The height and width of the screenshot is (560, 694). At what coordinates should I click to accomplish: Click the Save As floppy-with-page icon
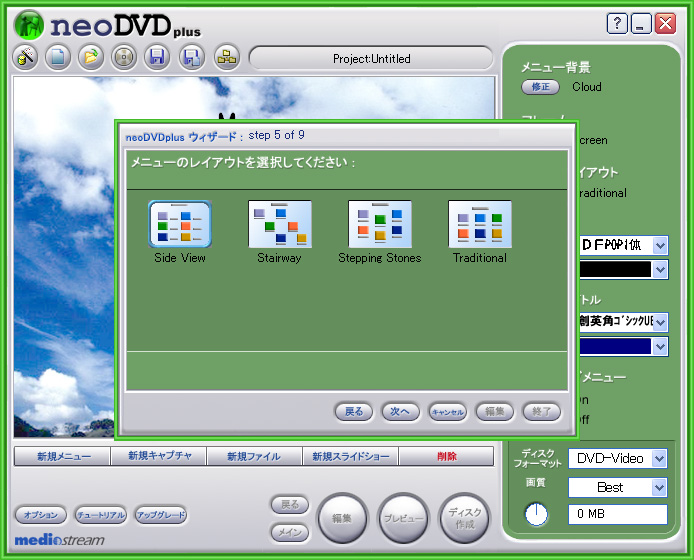coord(192,57)
